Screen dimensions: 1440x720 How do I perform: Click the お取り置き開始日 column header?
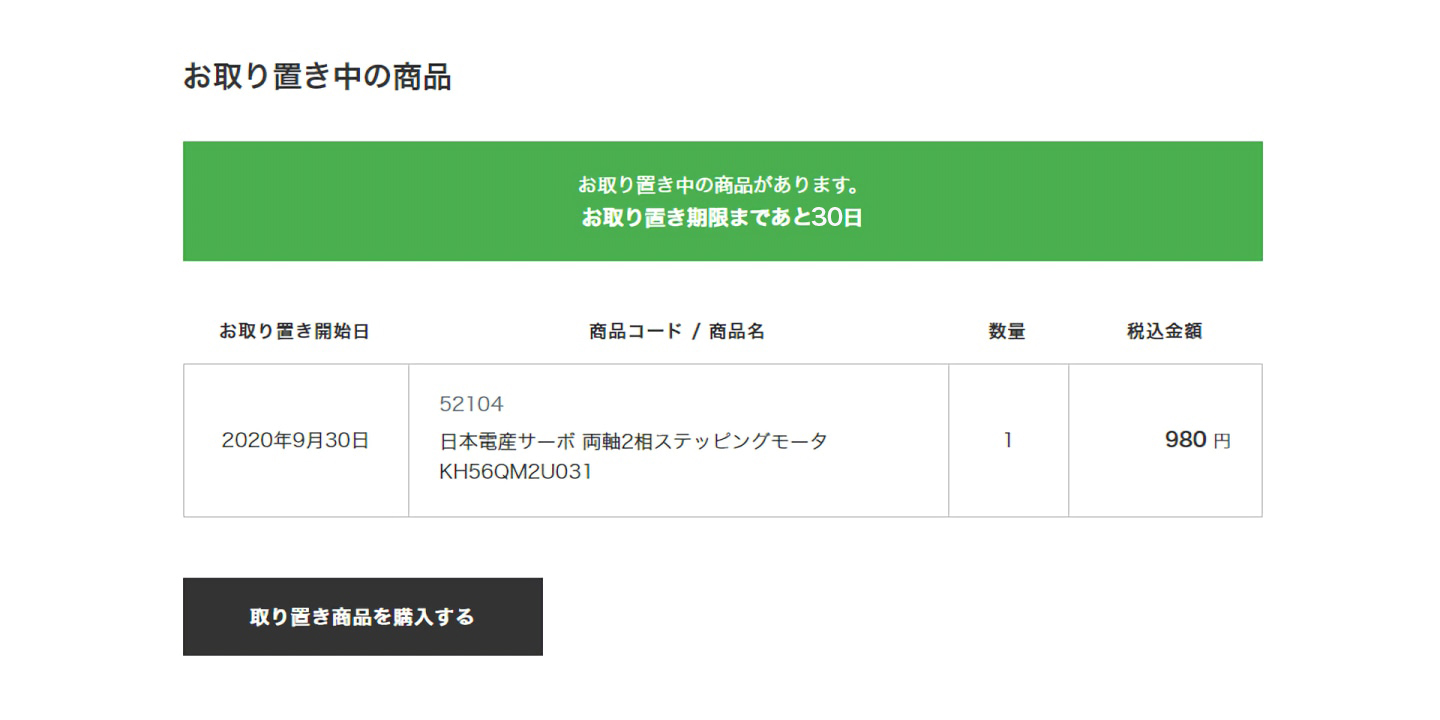pos(295,332)
